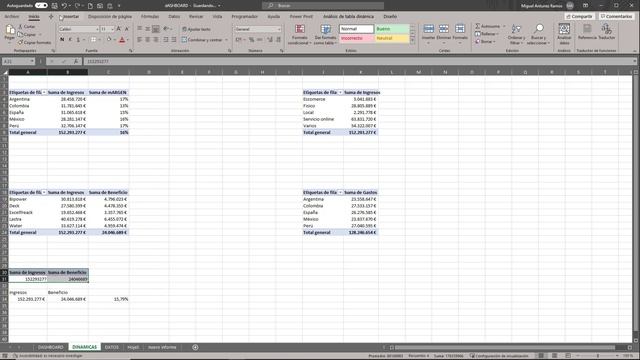This screenshot has width=640, height=360.
Task: Increase font size with the large A icon
Action: [x=118, y=29]
